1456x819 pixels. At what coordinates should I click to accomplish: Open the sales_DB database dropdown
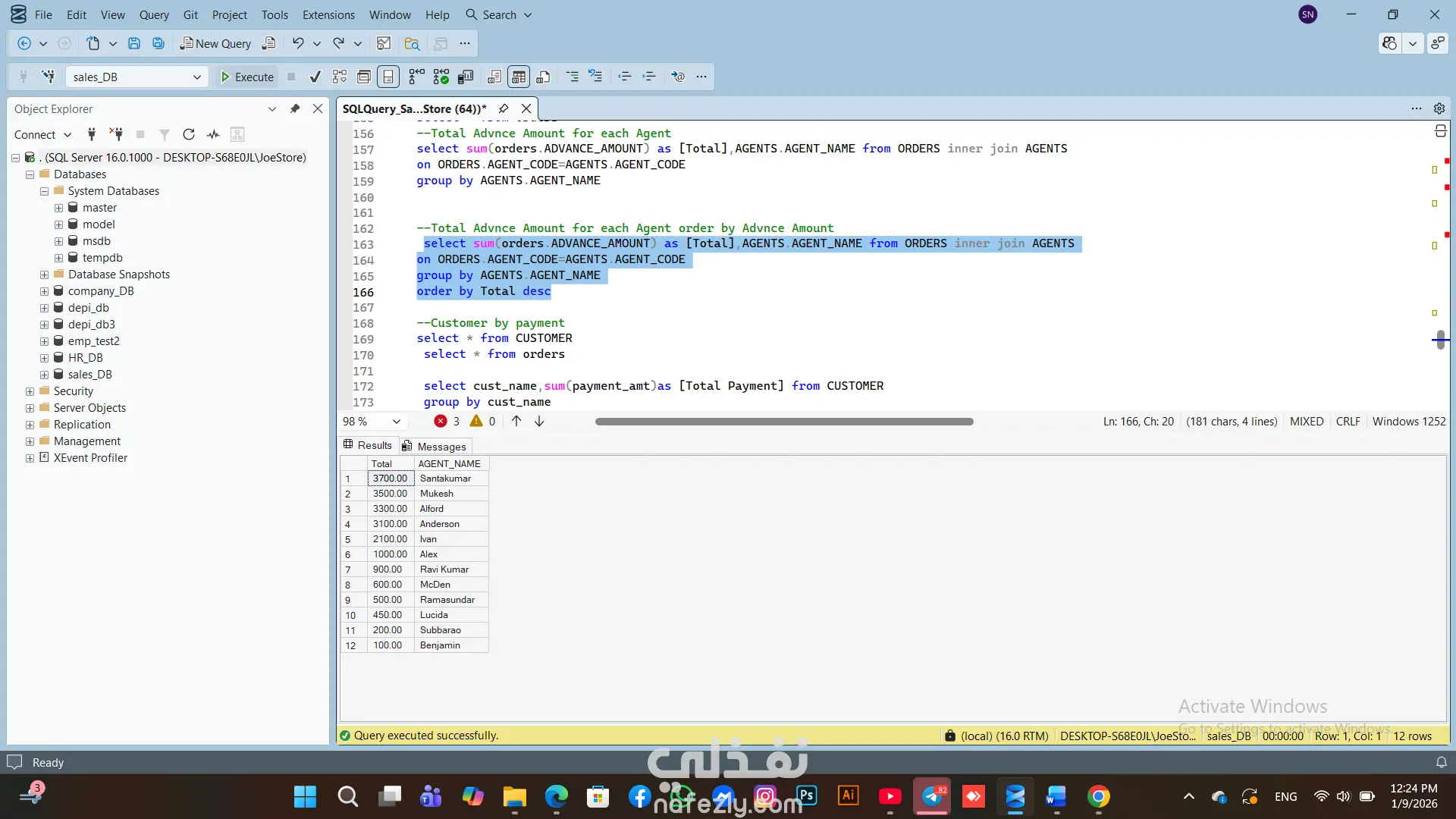coord(196,77)
